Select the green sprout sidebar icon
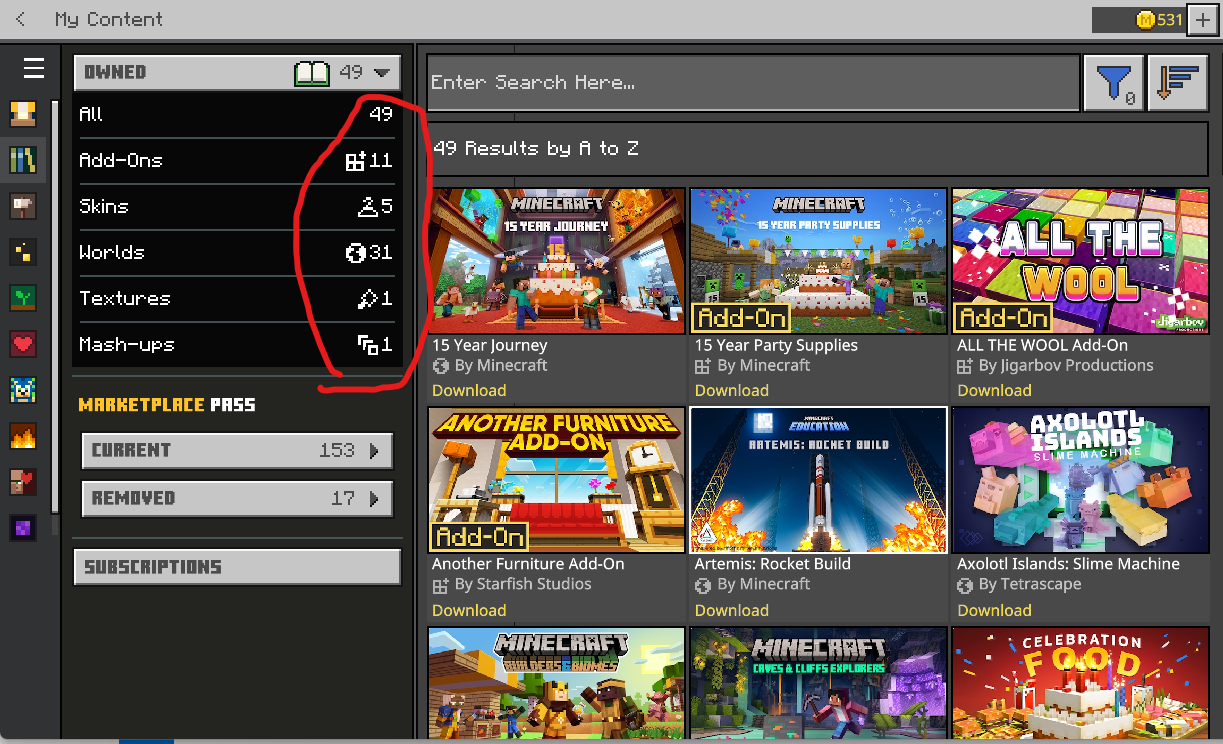1223x744 pixels. pyautogui.click(x=23, y=298)
